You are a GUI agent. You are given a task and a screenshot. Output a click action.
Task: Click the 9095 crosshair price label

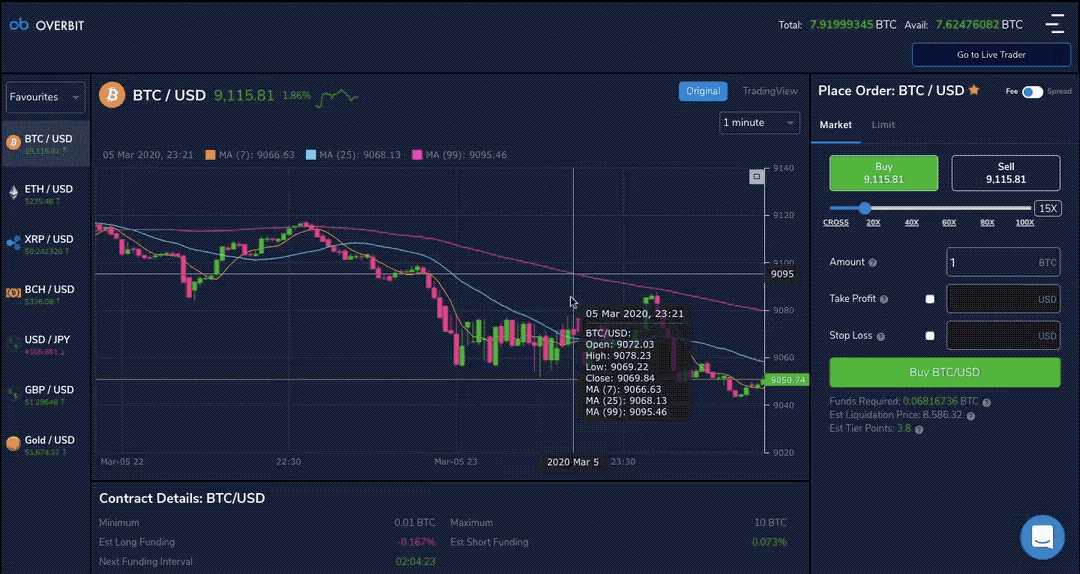pos(782,274)
